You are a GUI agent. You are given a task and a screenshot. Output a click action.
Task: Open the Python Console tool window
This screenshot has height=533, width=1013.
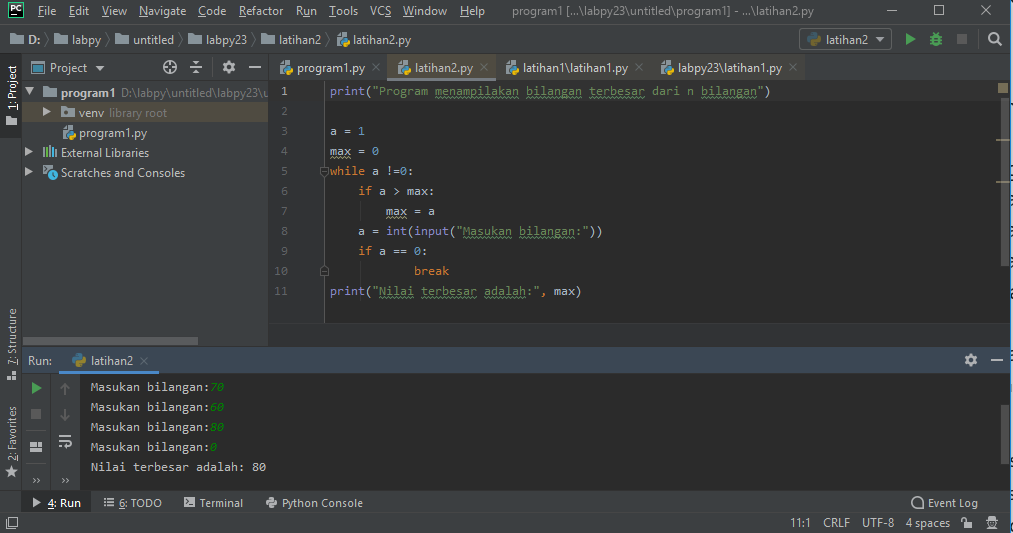(x=314, y=503)
